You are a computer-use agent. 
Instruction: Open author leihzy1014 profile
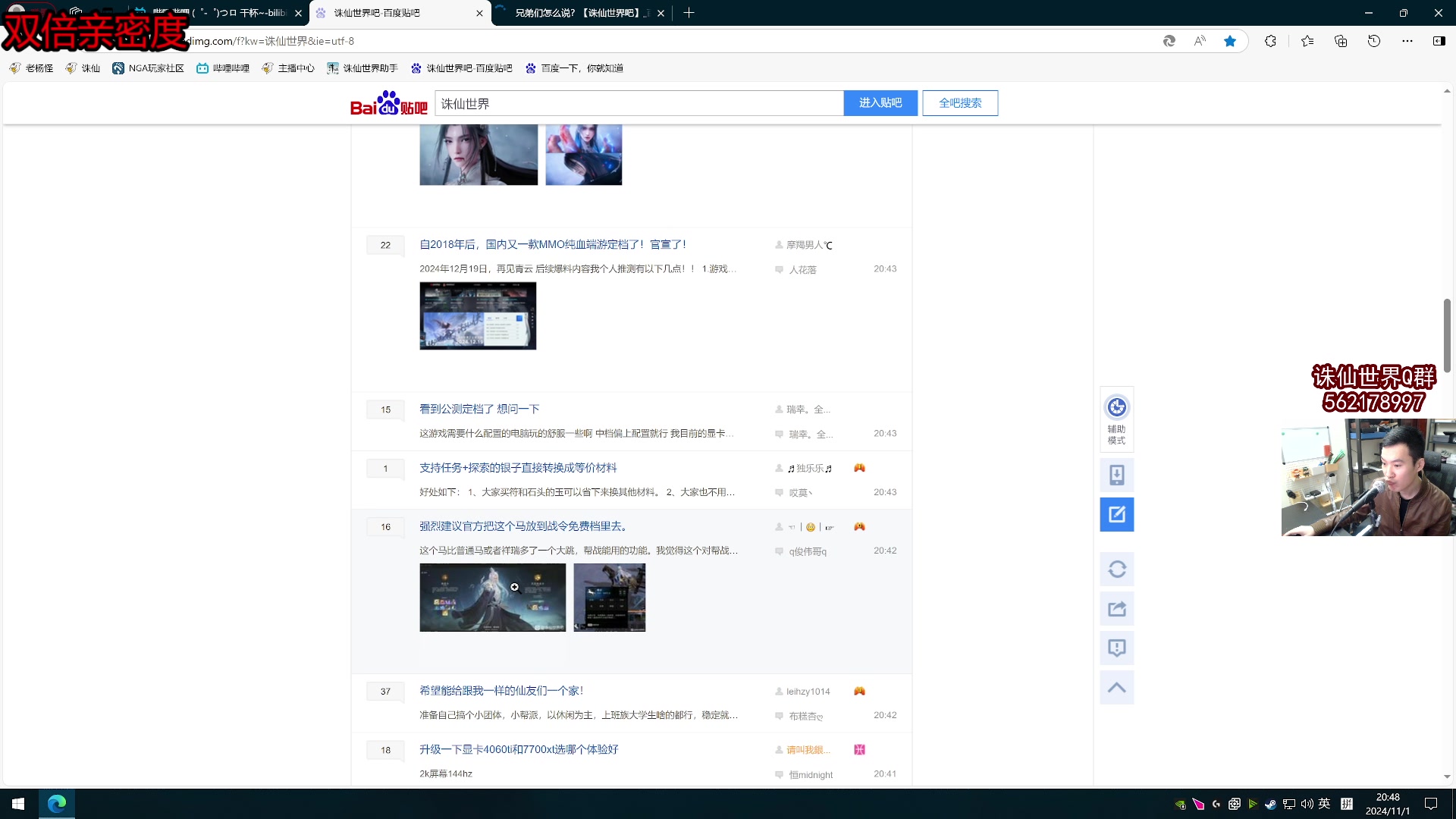point(808,692)
